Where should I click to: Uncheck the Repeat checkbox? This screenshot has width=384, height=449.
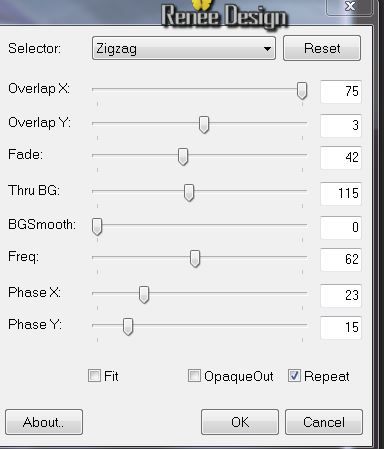pyautogui.click(x=294, y=376)
